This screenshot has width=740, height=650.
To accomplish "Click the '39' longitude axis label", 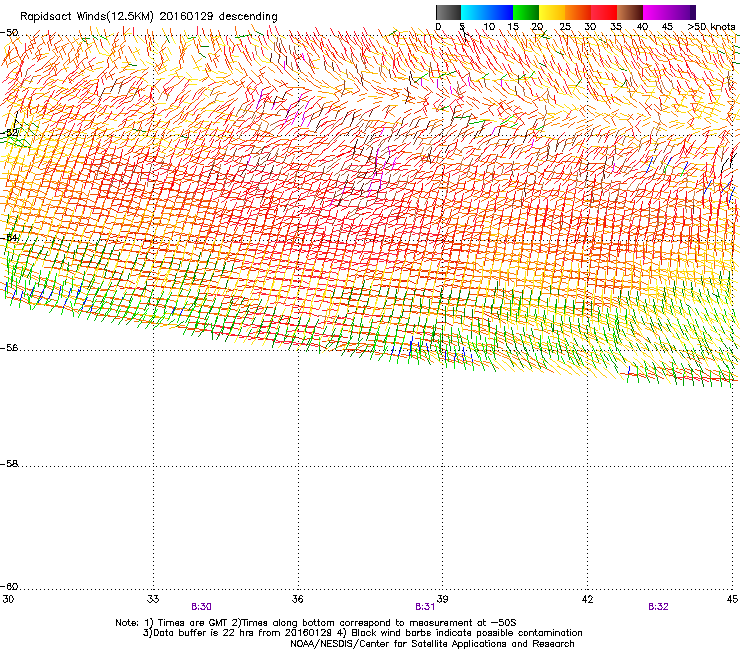I will pos(442,599).
